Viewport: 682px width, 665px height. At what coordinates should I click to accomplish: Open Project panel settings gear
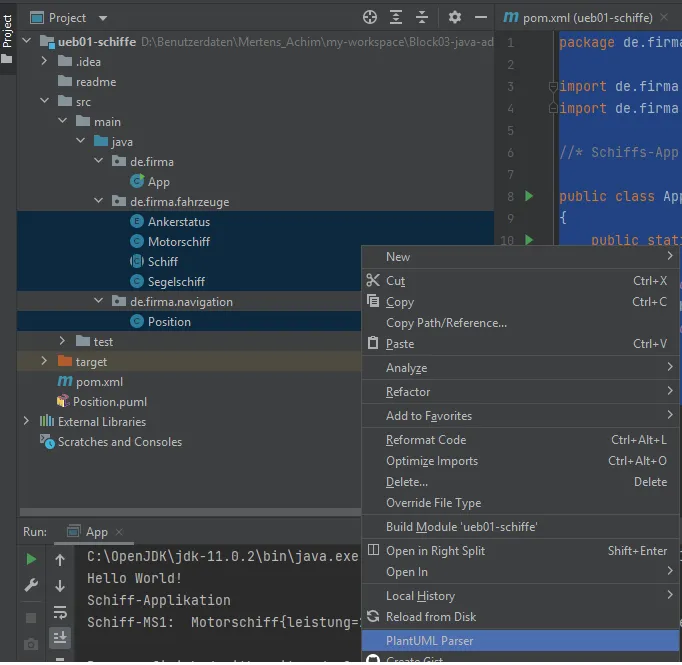pos(455,17)
